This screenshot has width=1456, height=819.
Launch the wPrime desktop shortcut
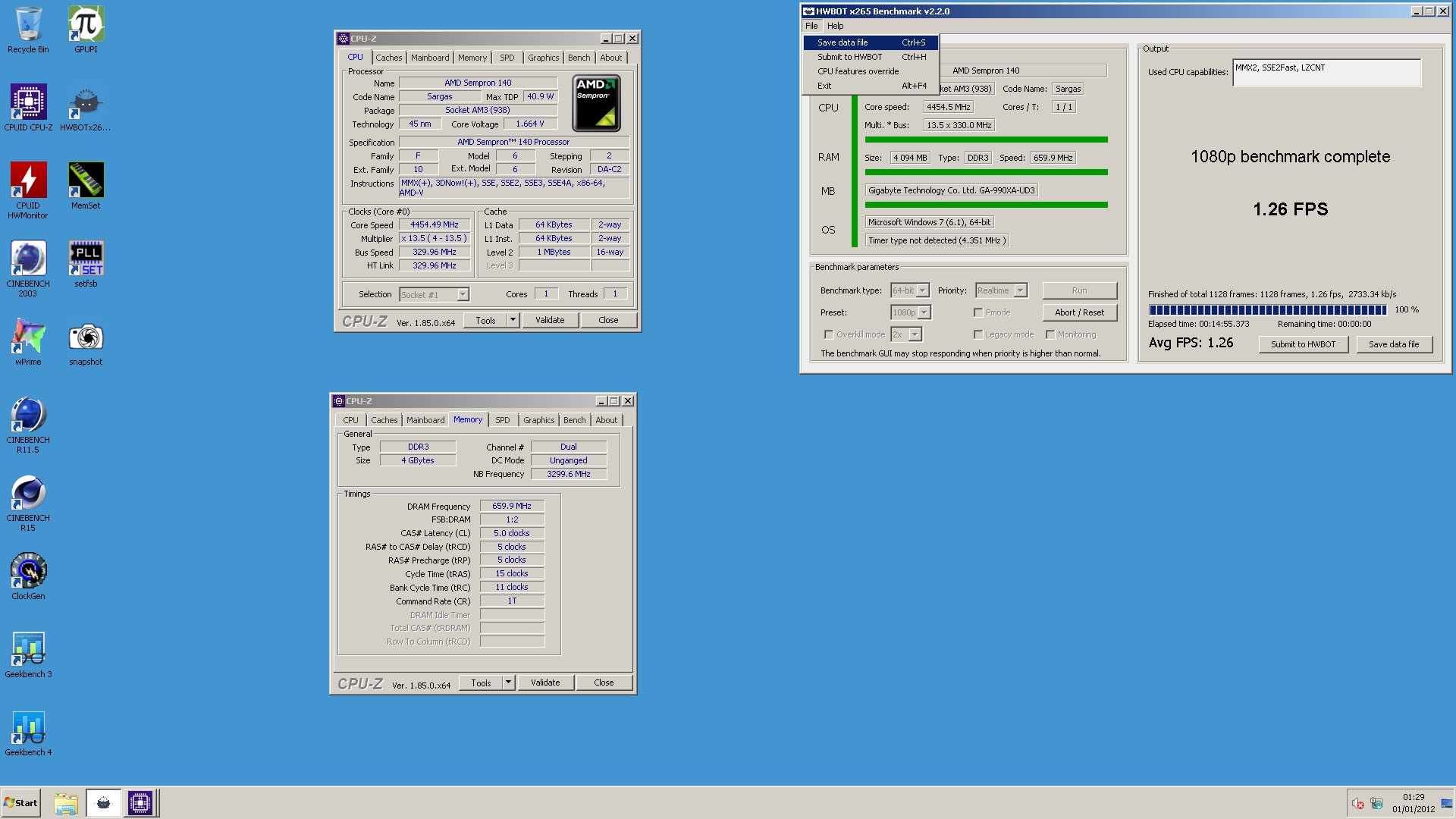28,342
